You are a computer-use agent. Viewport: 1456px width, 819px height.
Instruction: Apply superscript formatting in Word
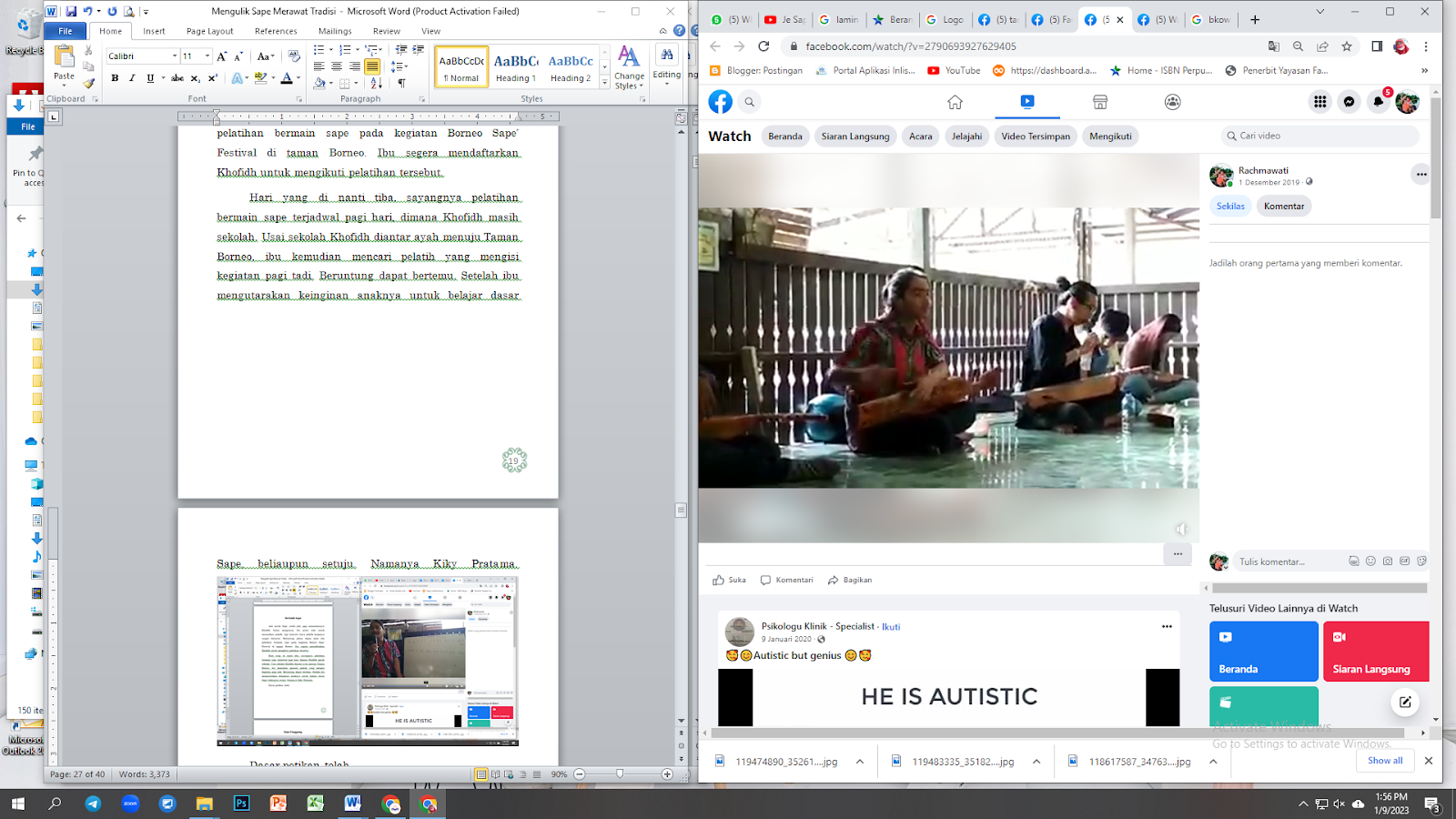[212, 79]
